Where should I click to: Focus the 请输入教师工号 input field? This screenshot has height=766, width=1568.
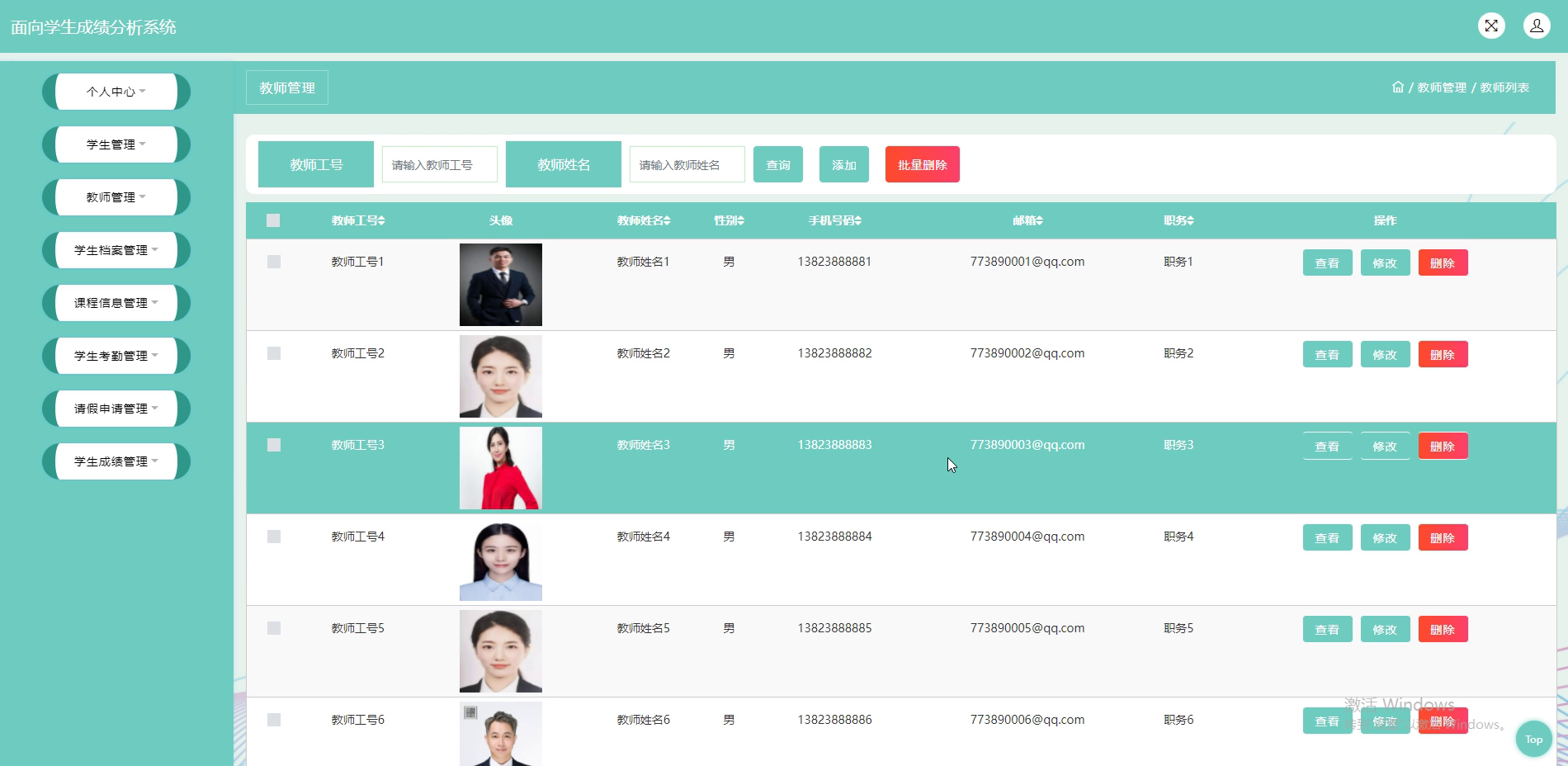[440, 164]
